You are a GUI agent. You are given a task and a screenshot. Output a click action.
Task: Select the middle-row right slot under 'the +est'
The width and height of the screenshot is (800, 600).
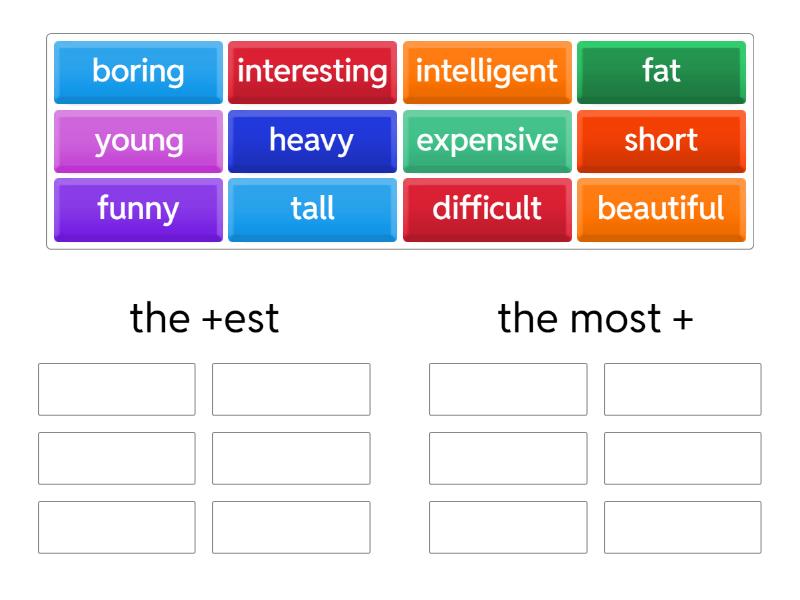tap(291, 458)
